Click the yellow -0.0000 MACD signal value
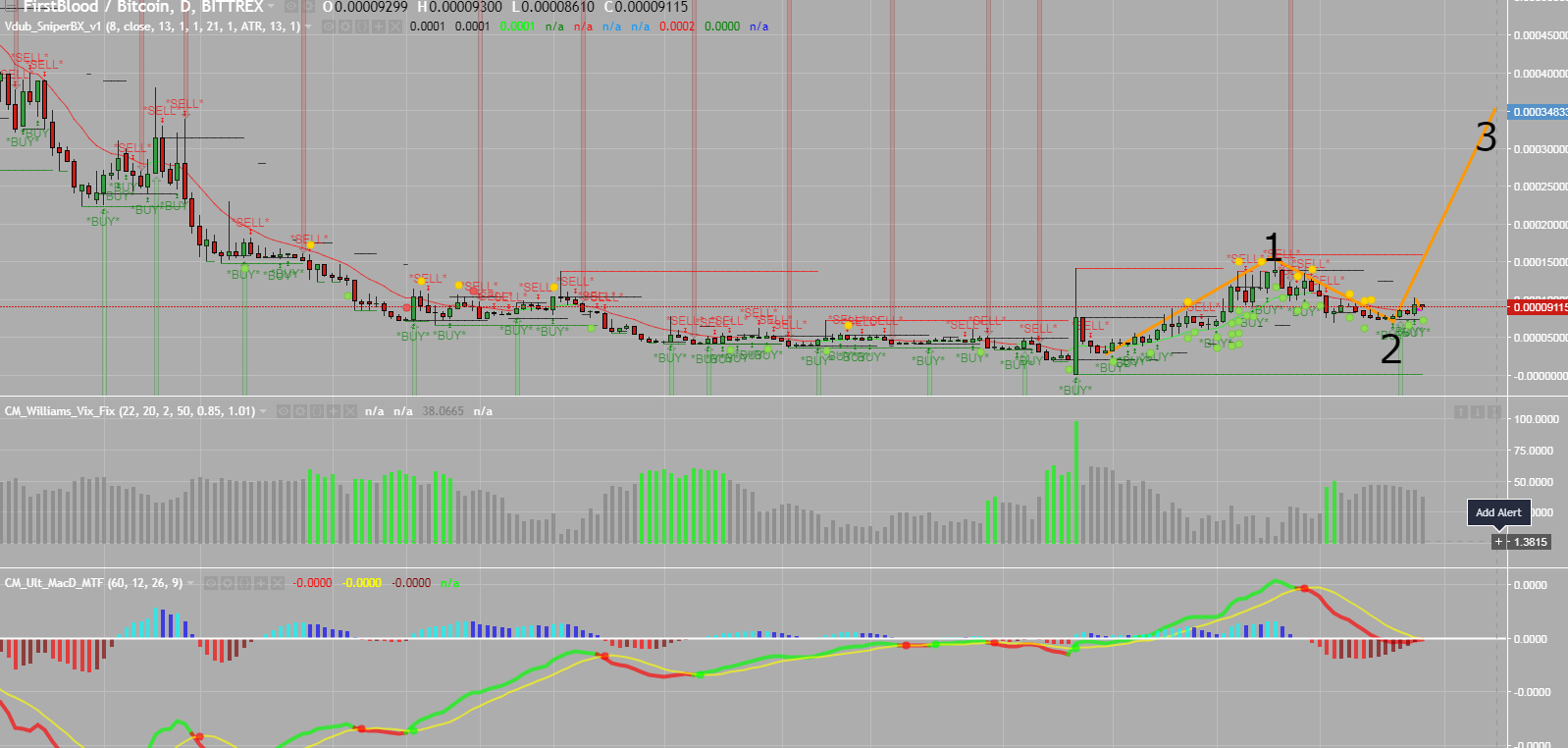 pos(362,583)
